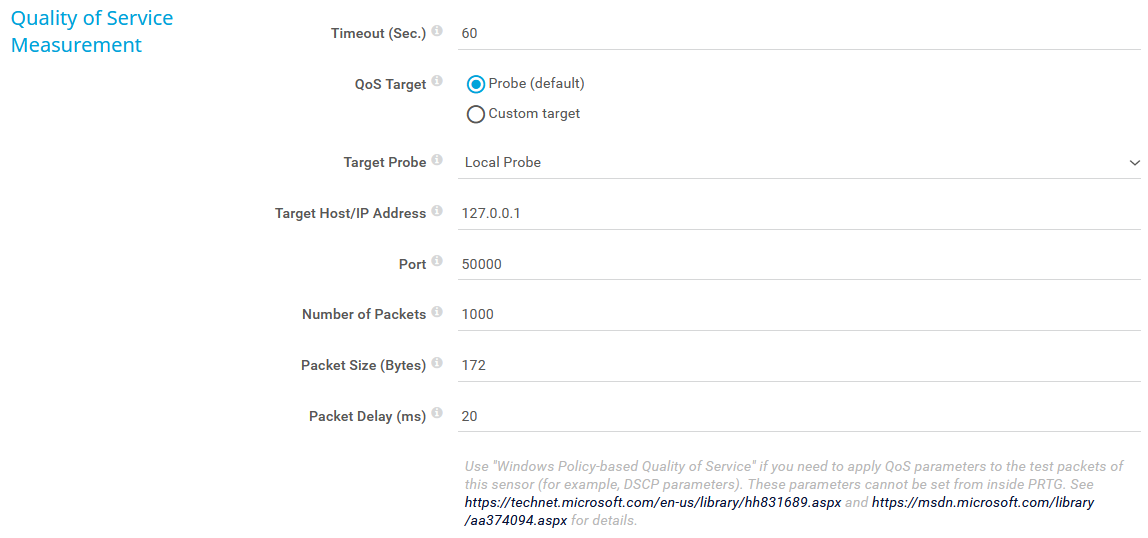Screen dimensions: 1148x538
Task: Show help for the Port field
Action: 437,263
